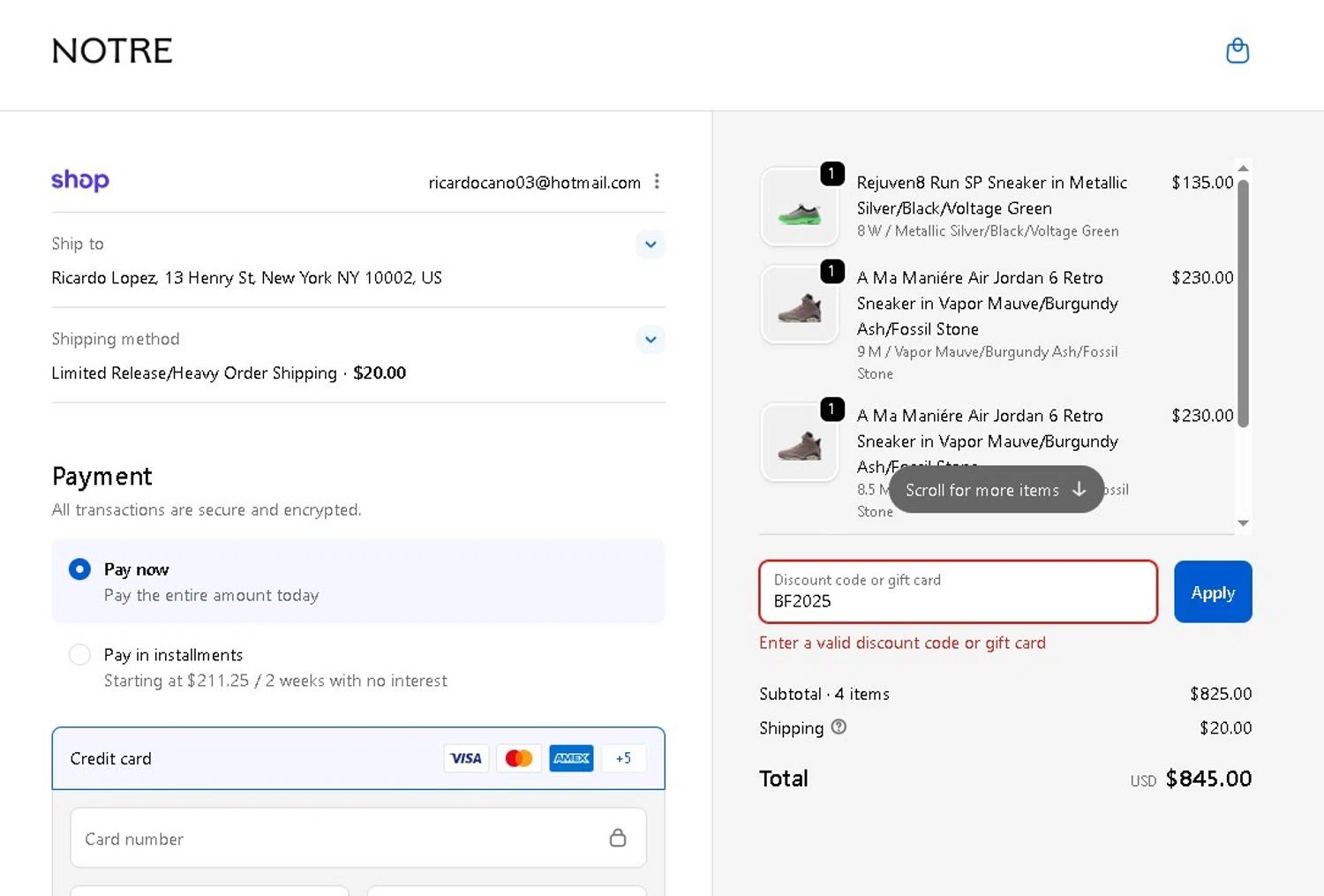The width and height of the screenshot is (1324, 896).
Task: Click the 'Subtotal · 4 items' label
Action: [824, 694]
